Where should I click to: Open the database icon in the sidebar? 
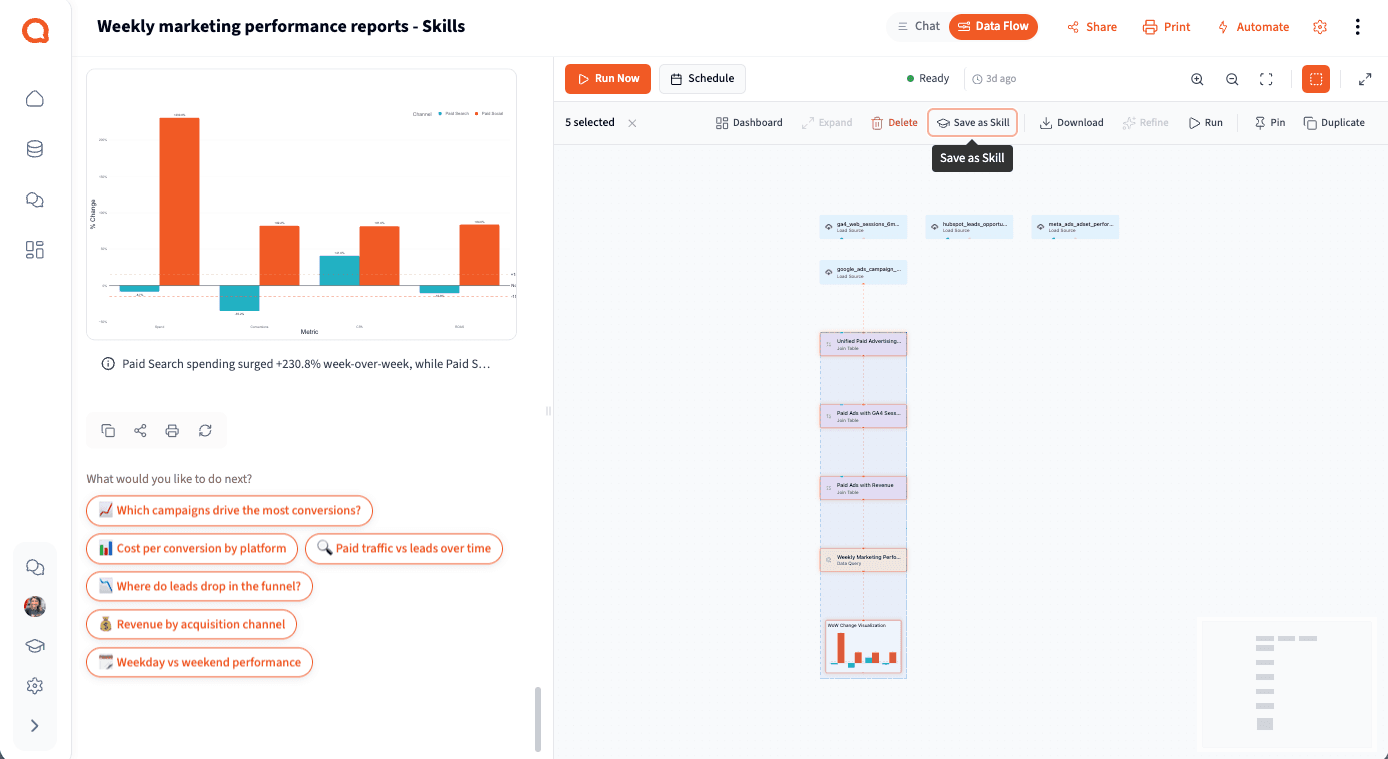[35, 149]
